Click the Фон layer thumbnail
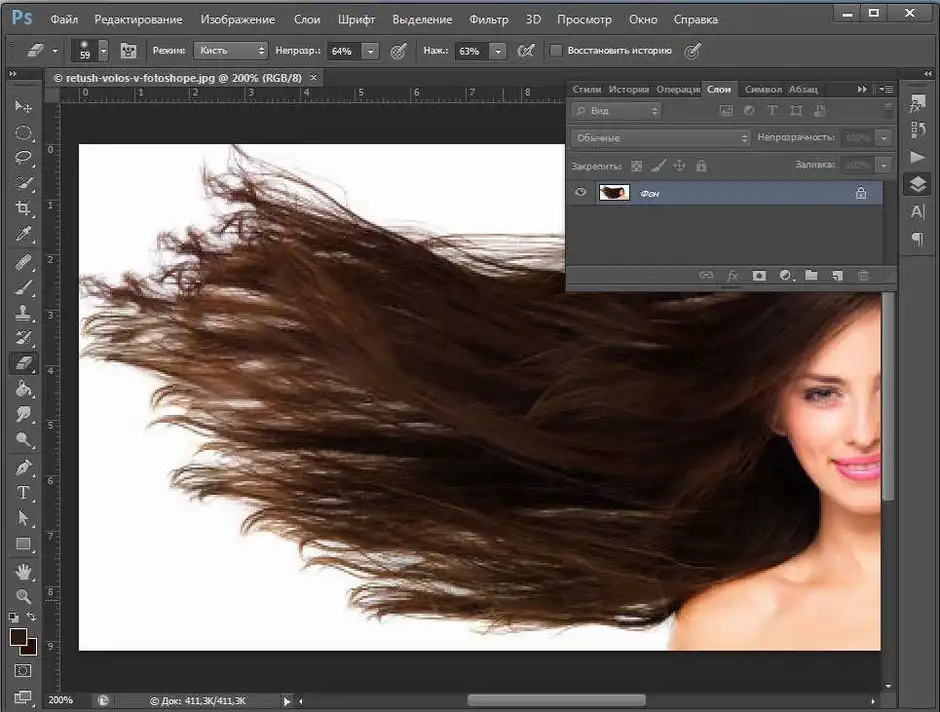This screenshot has height=712, width=940. [614, 192]
